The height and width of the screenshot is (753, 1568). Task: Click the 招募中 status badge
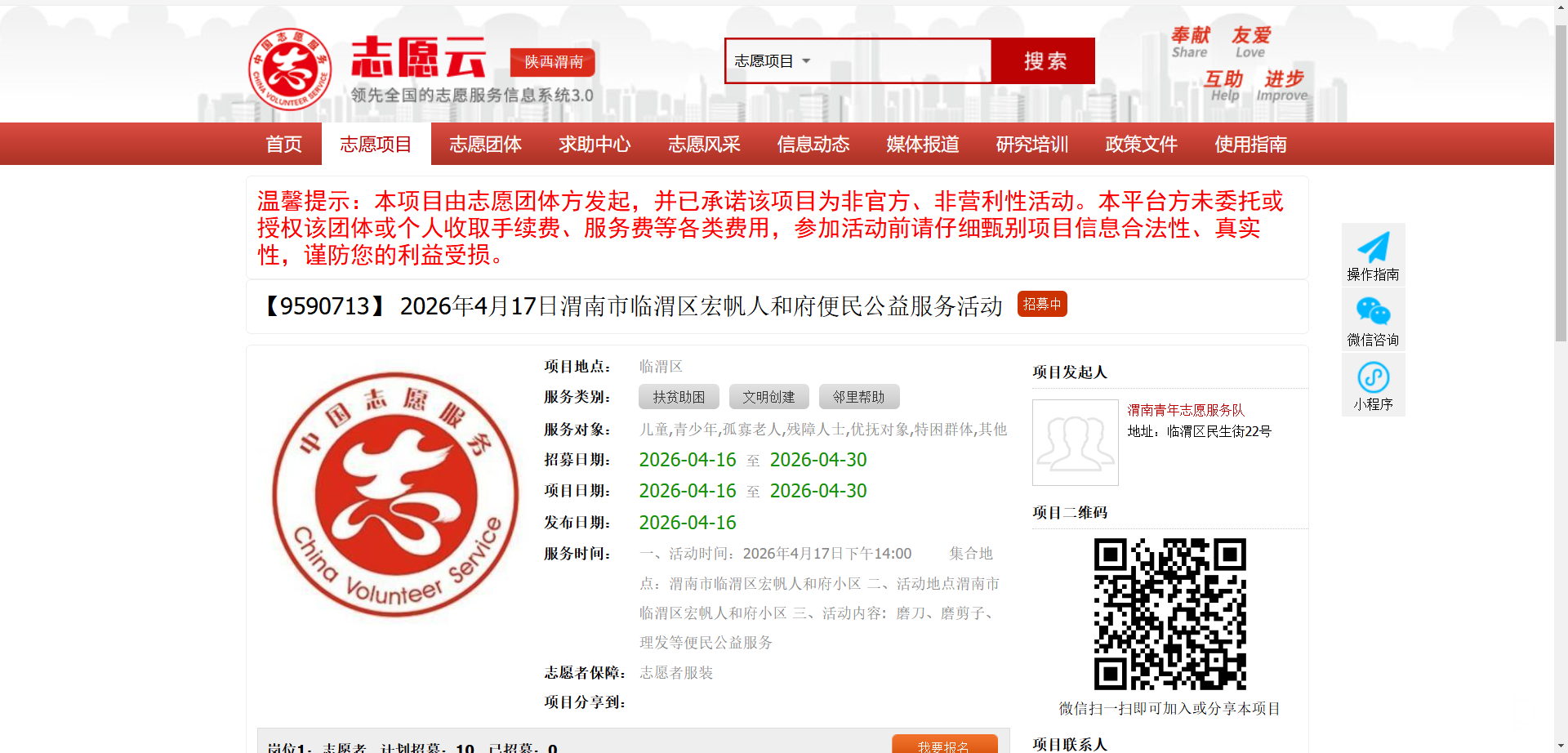tap(1042, 304)
